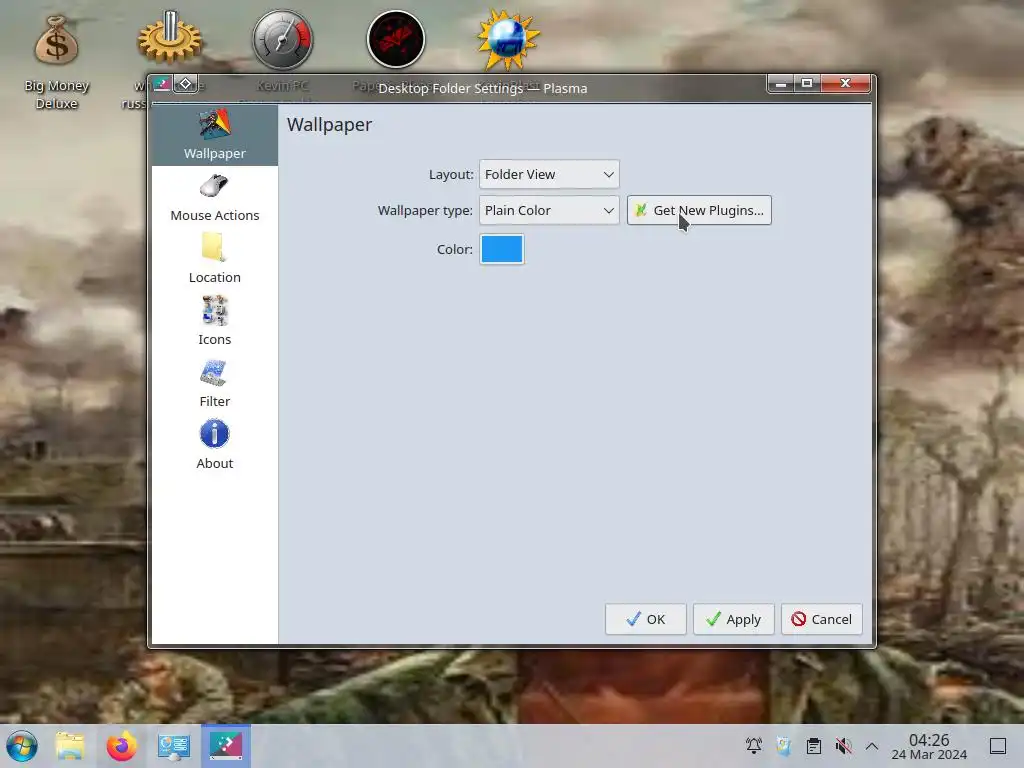Open the Location settings page
Viewport: 1024px width, 768px height.
[x=214, y=260]
